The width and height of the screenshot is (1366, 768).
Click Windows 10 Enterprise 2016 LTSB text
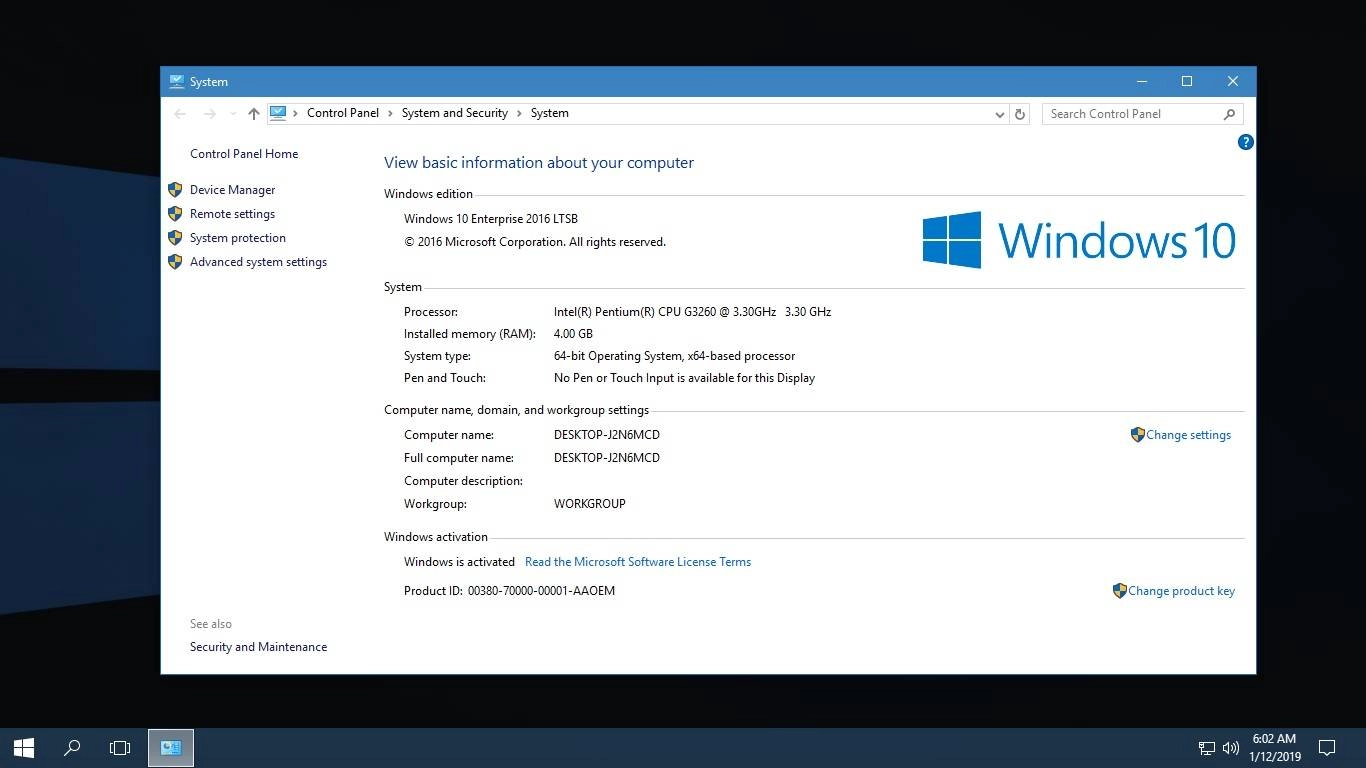491,219
